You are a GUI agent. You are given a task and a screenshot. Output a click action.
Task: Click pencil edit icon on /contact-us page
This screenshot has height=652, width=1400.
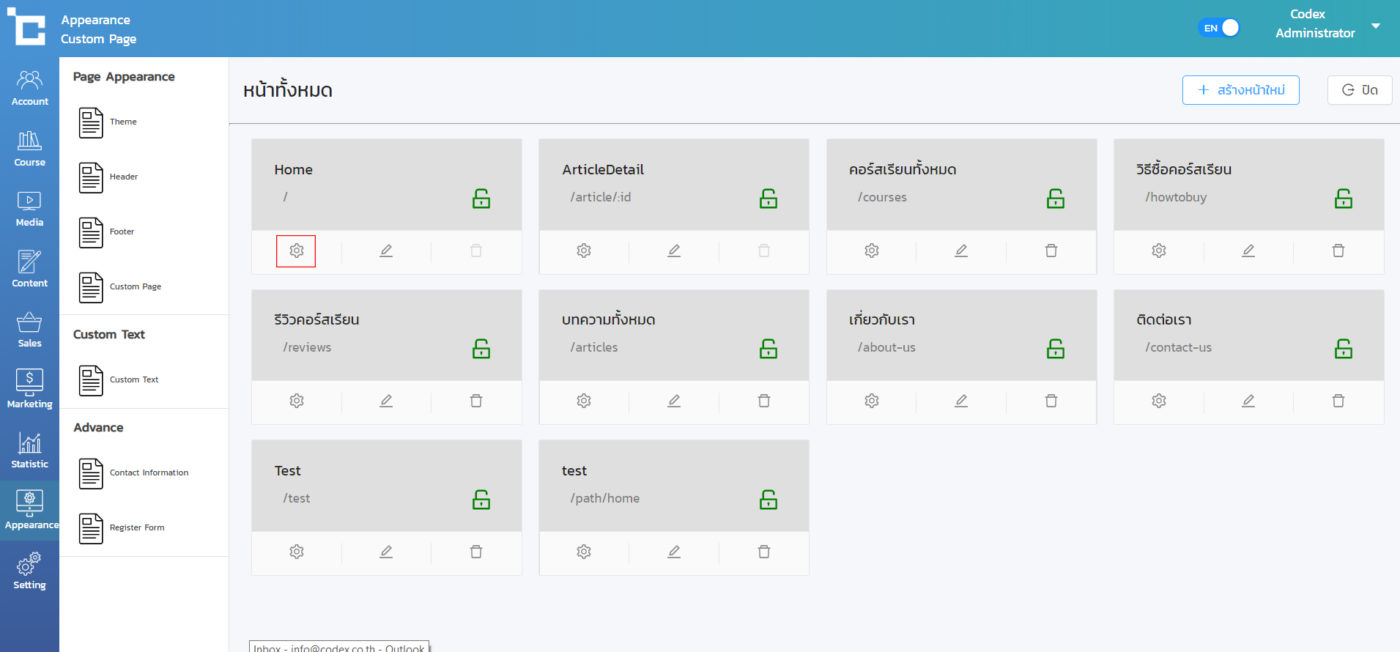tap(1248, 401)
